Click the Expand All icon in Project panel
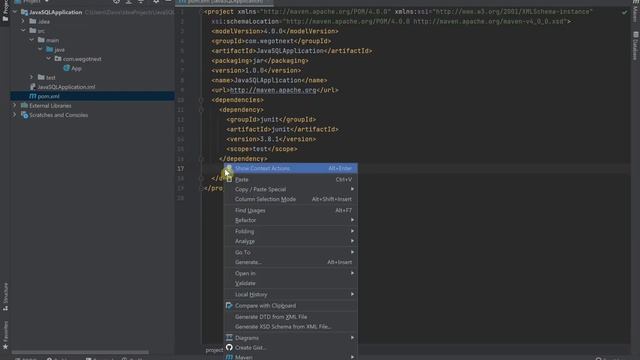Screen dimensions: 640x360 (129, 2)
